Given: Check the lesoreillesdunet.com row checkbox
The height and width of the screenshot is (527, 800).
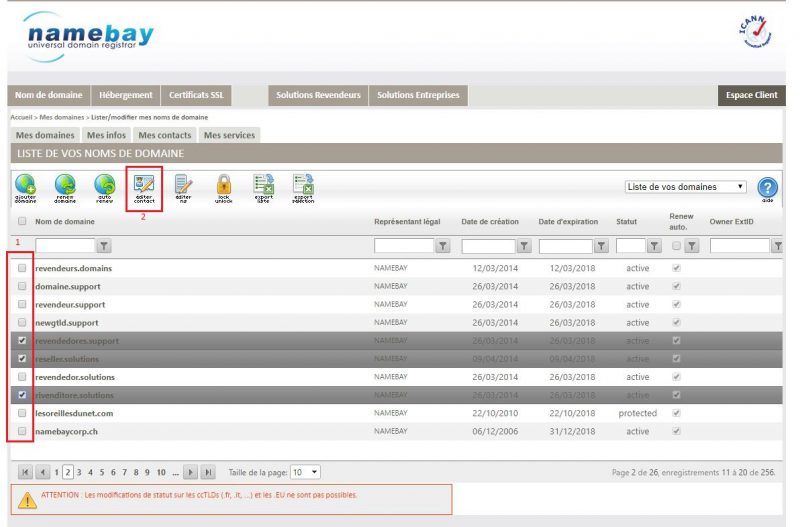Looking at the screenshot, I should click(x=22, y=413).
